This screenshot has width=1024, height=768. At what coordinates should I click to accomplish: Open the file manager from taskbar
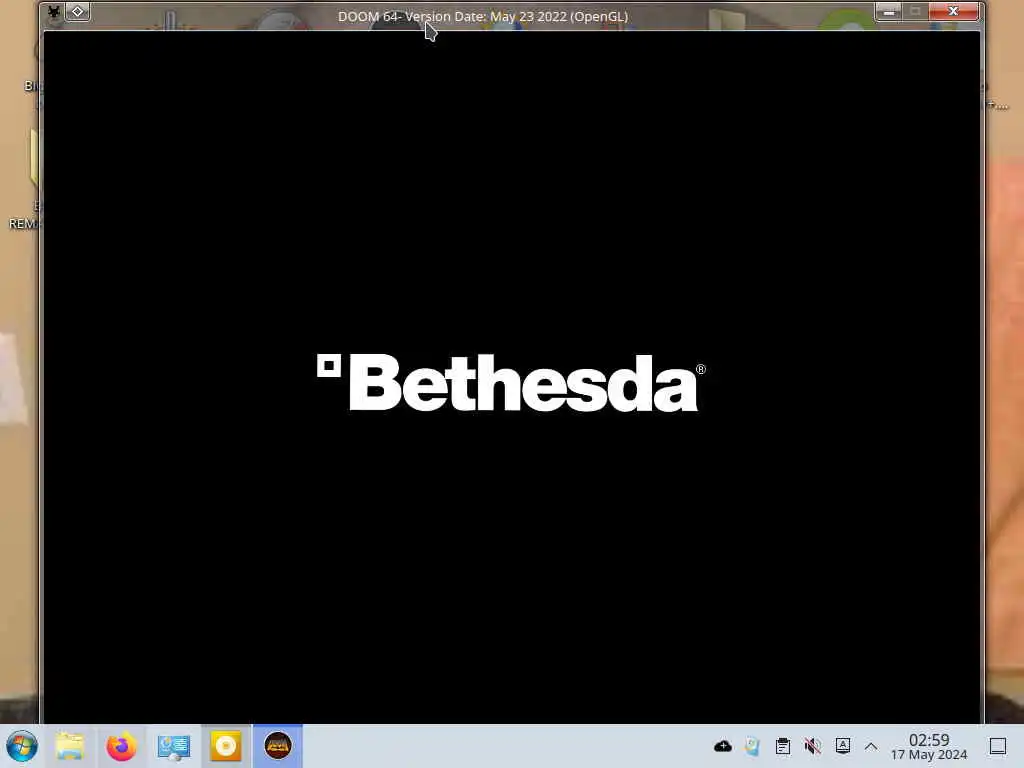click(x=70, y=746)
